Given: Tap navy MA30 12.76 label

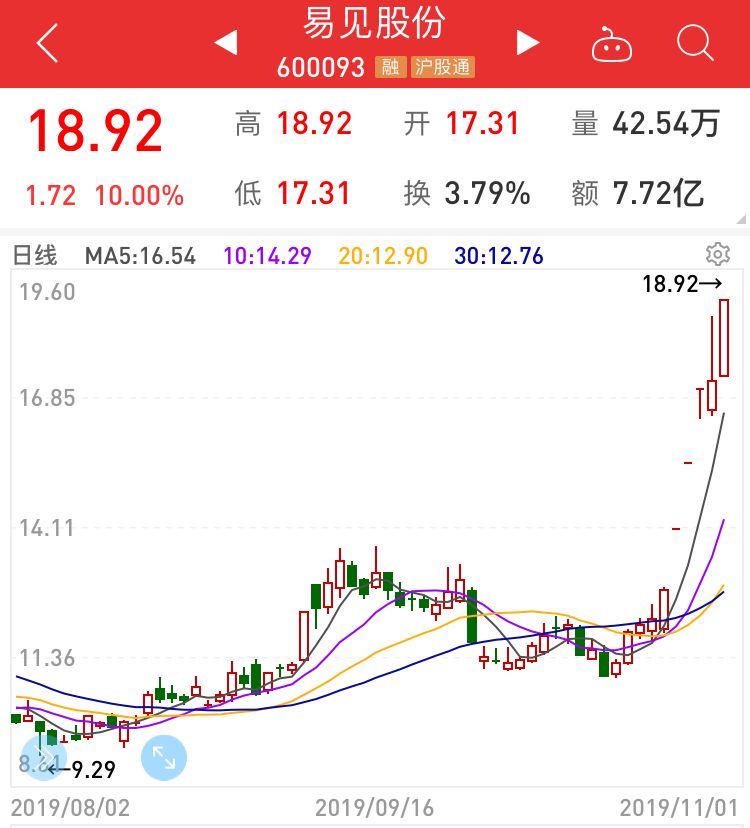Looking at the screenshot, I should [x=499, y=256].
